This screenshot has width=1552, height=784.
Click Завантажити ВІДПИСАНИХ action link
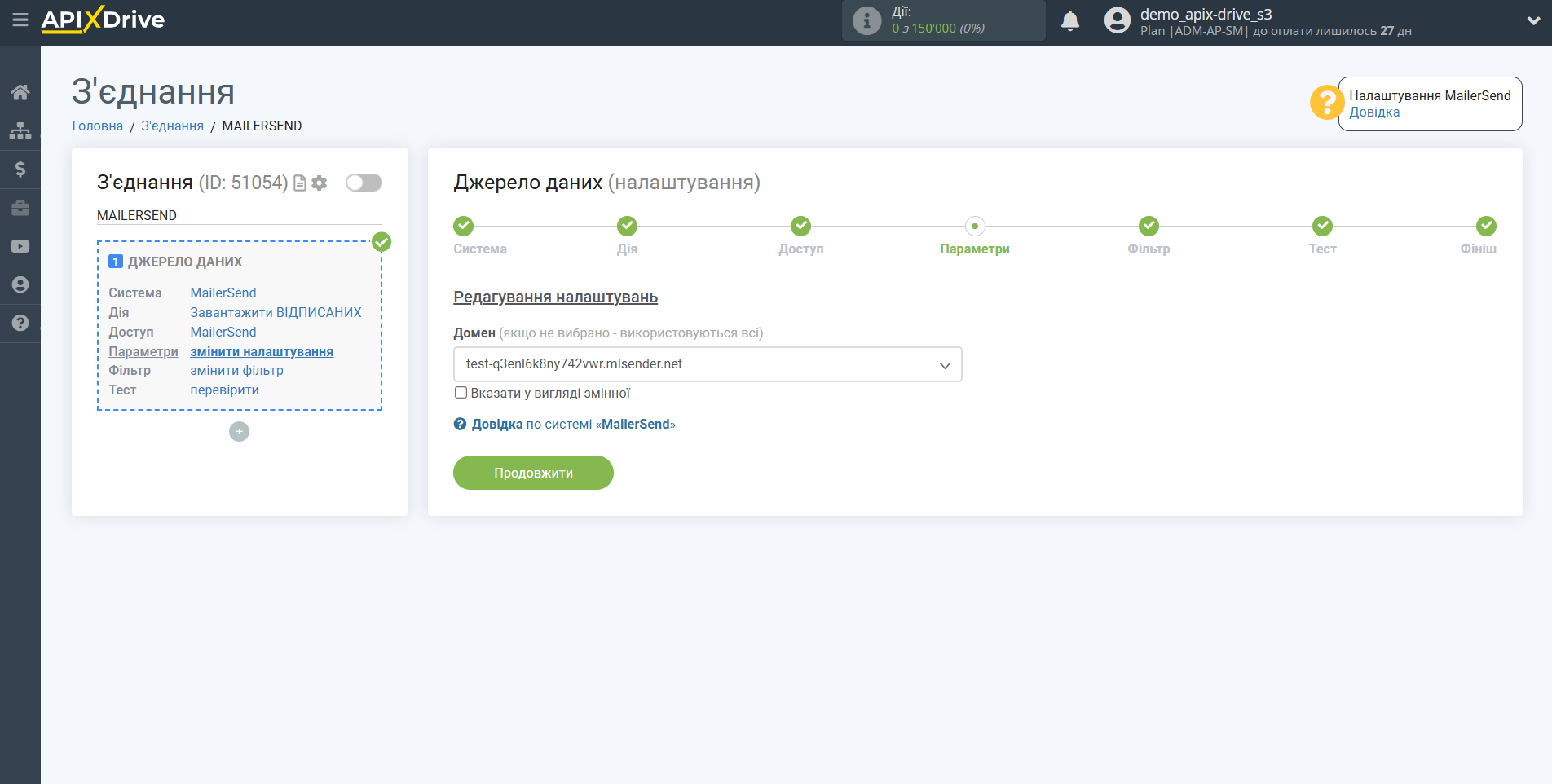pyautogui.click(x=276, y=312)
